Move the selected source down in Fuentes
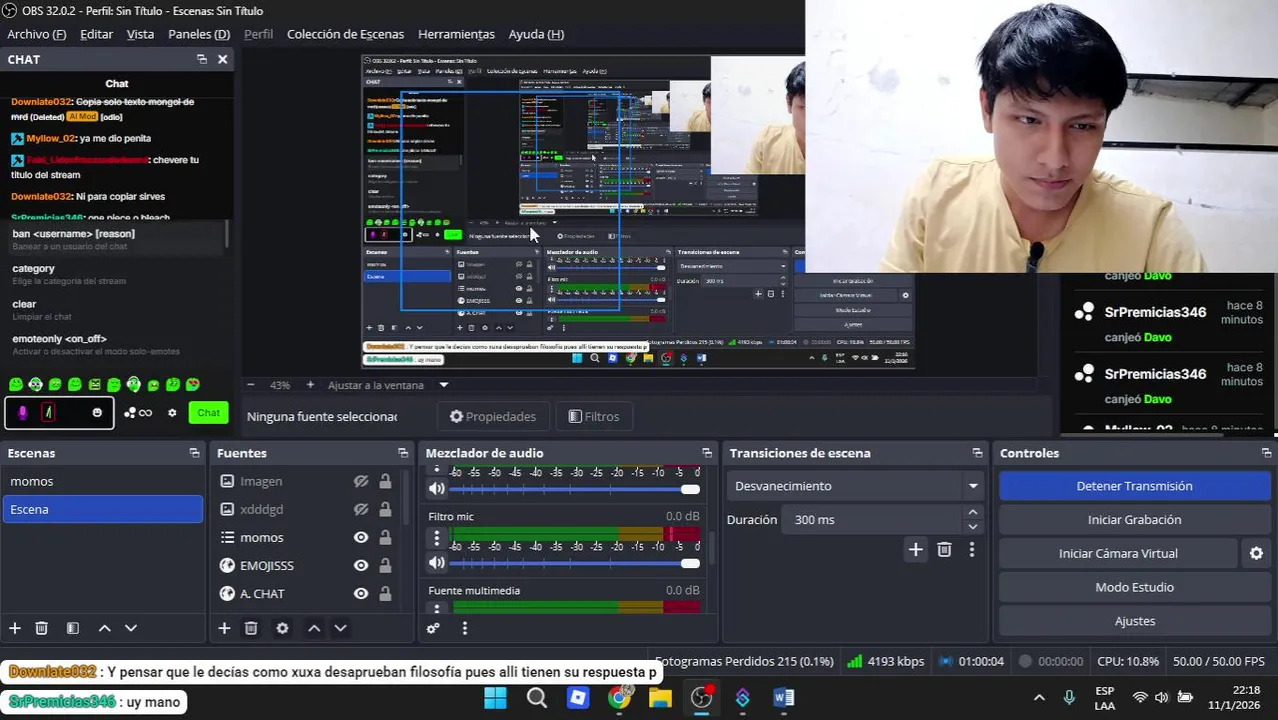1278x720 pixels. coord(340,628)
